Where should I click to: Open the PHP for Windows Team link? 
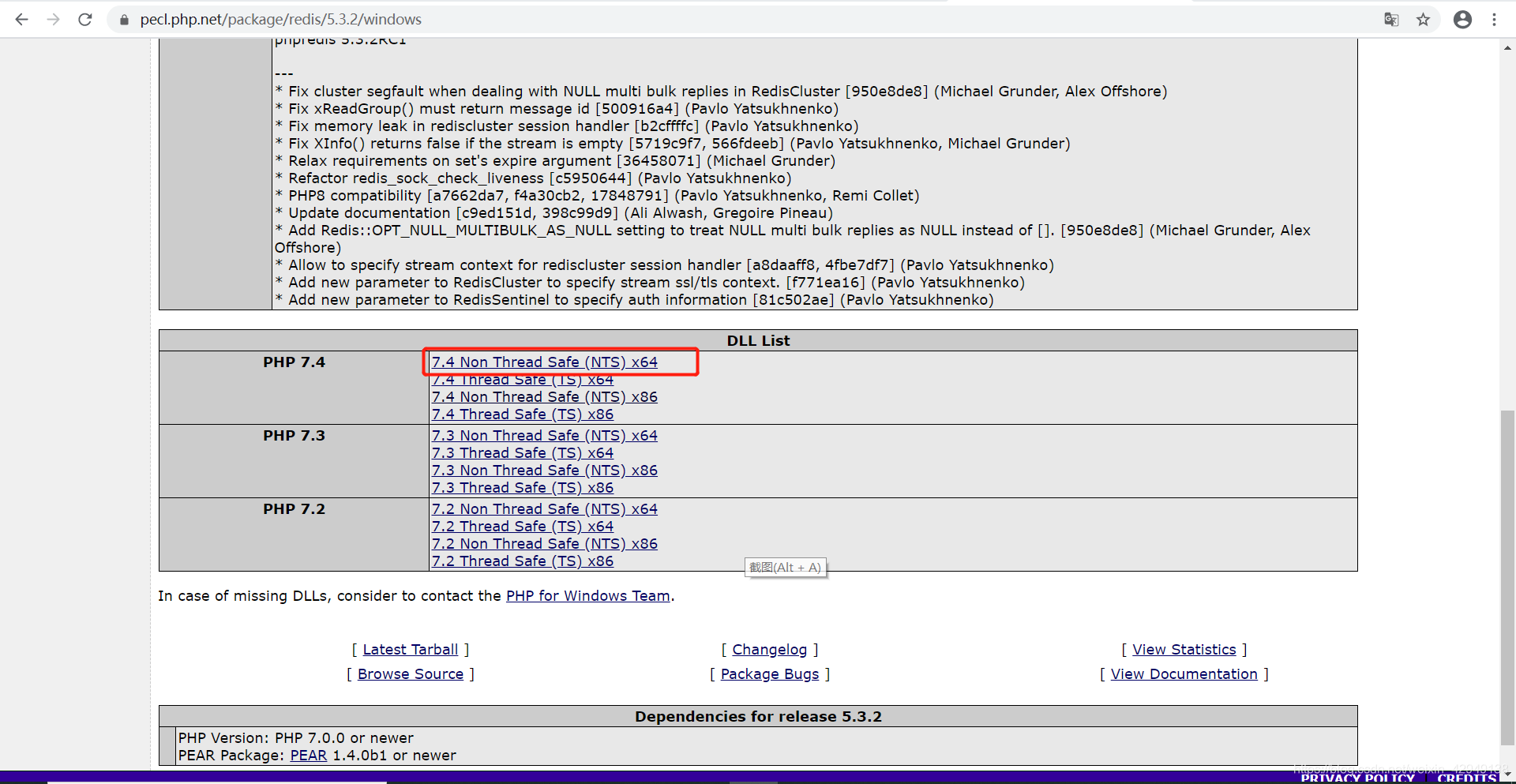[x=588, y=595]
